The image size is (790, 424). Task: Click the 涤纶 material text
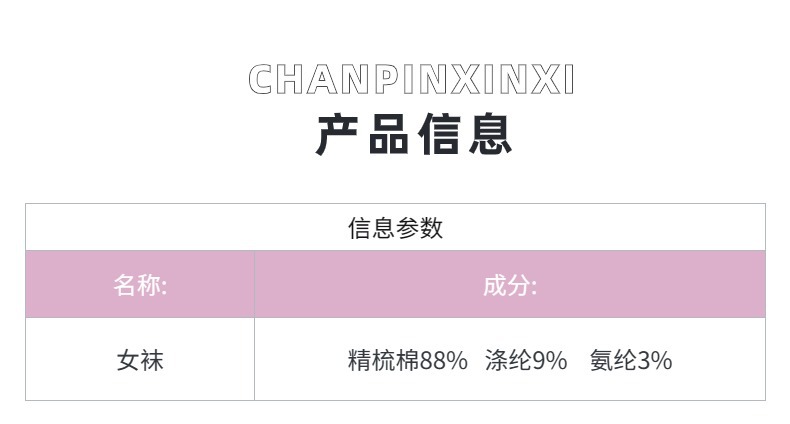pos(507,360)
